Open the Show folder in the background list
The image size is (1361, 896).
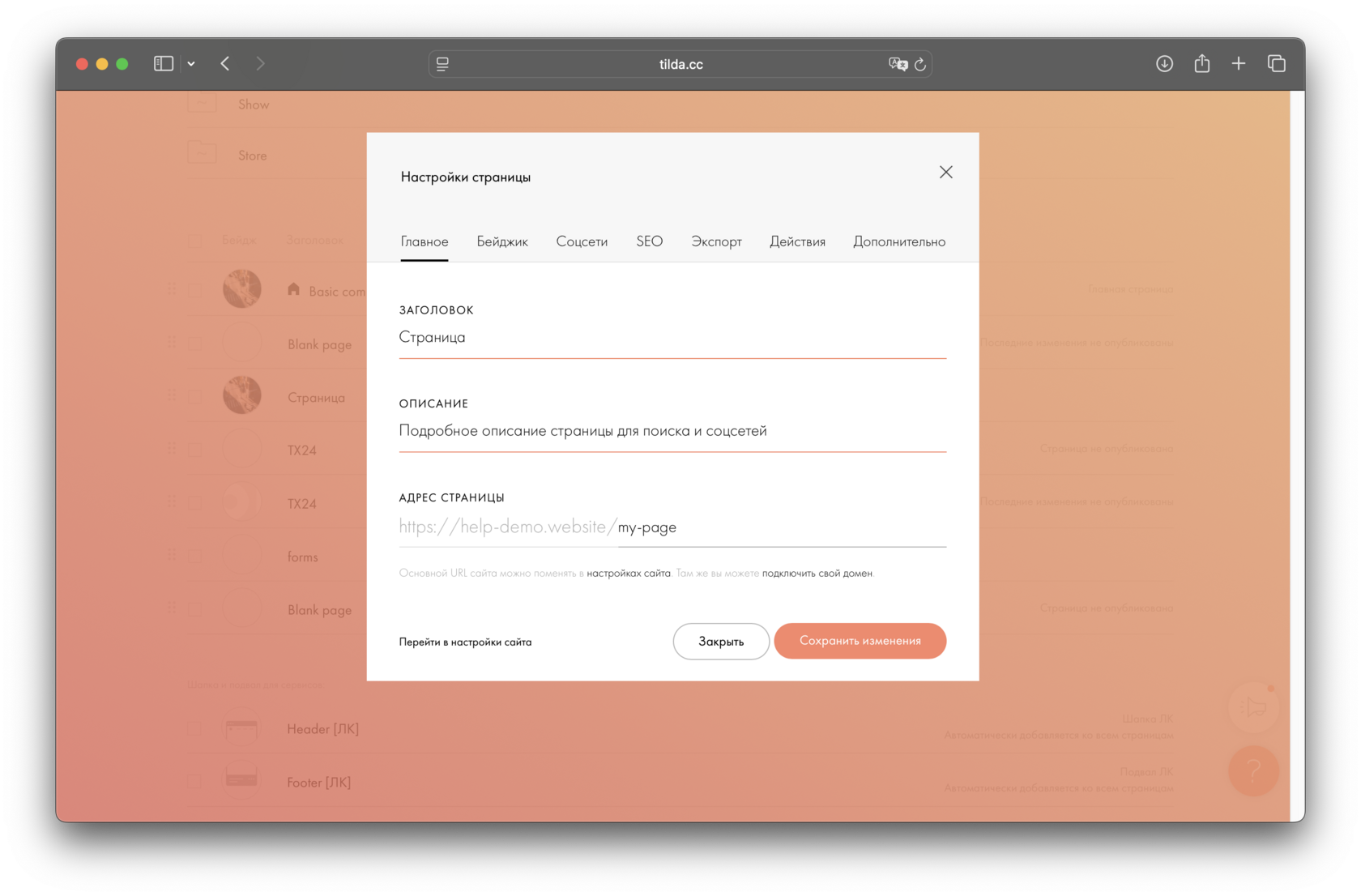tap(254, 105)
